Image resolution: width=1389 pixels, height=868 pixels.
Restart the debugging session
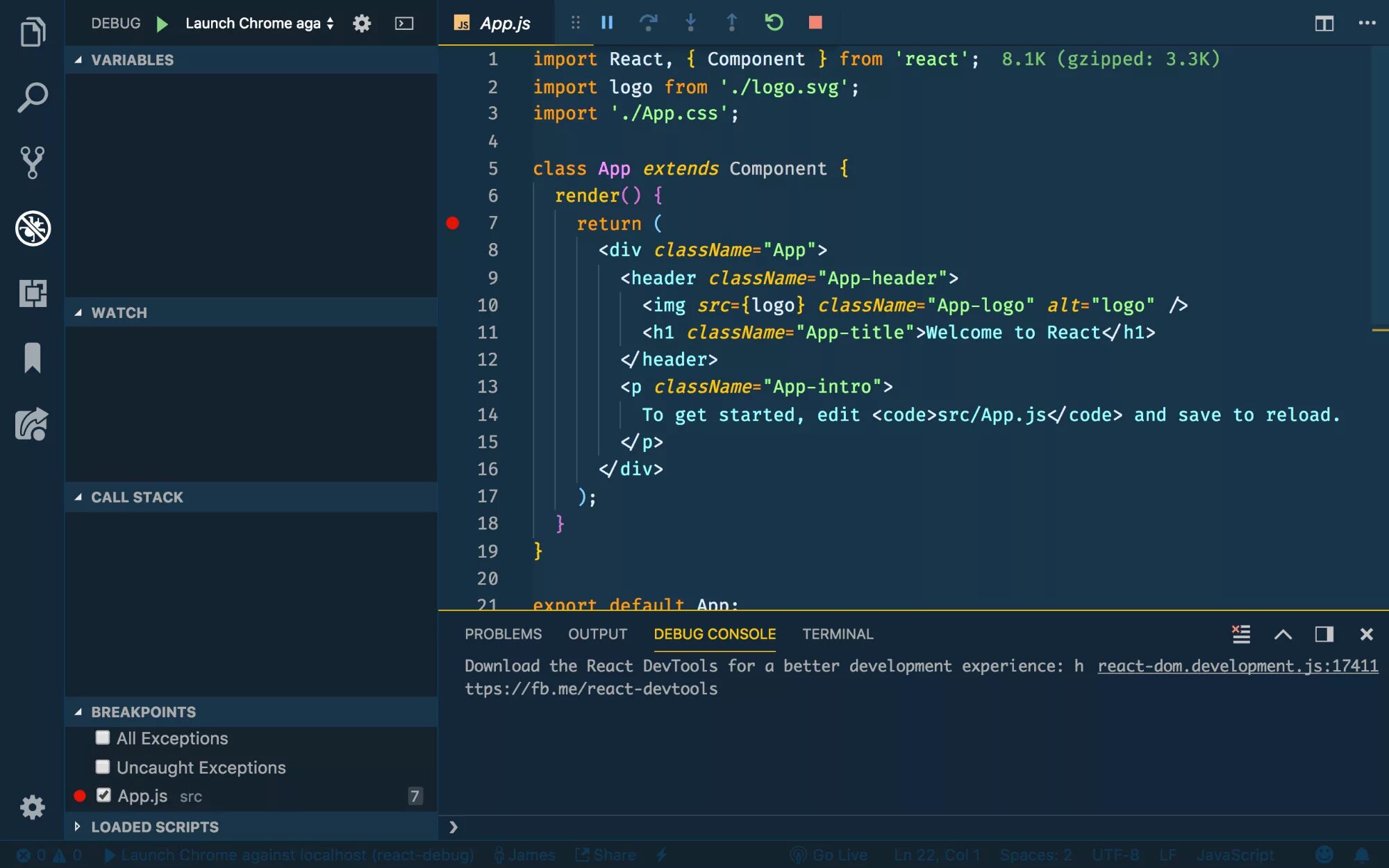coord(774,23)
